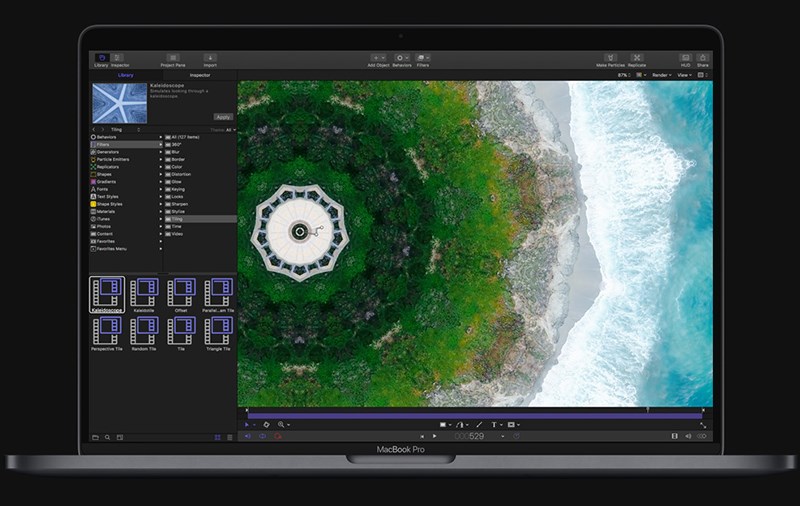Open the Project Pane toolbar button
Screen dimensions: 800x506
click(x=173, y=58)
